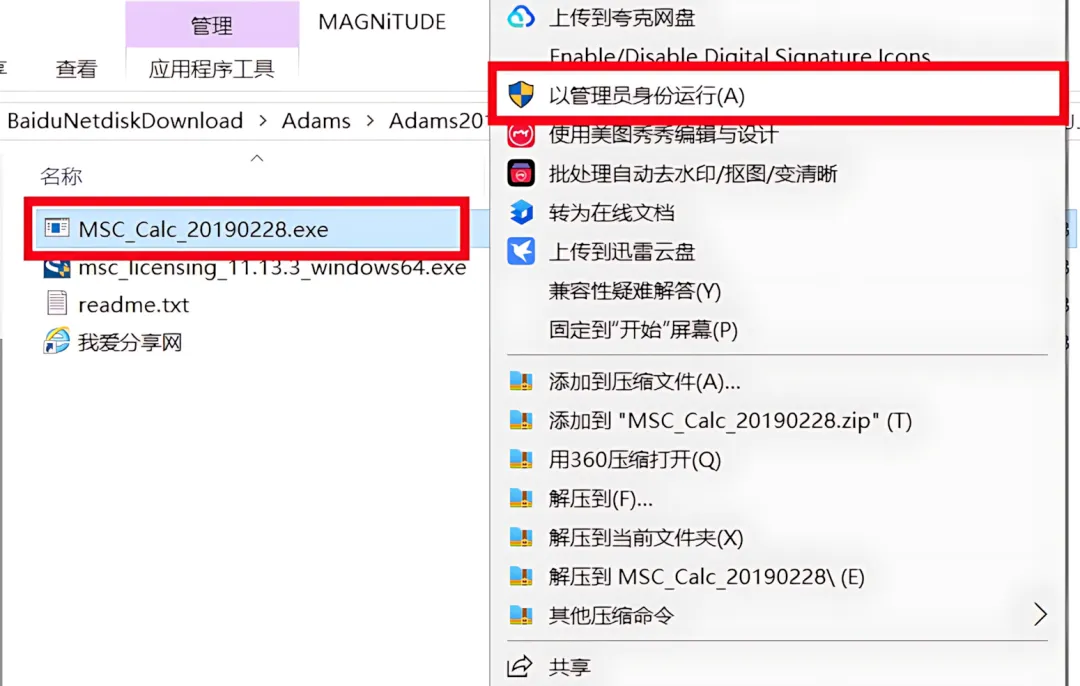This screenshot has height=686, width=1080.
Task: Click the Quark cloud upload icon
Action: tap(521, 17)
